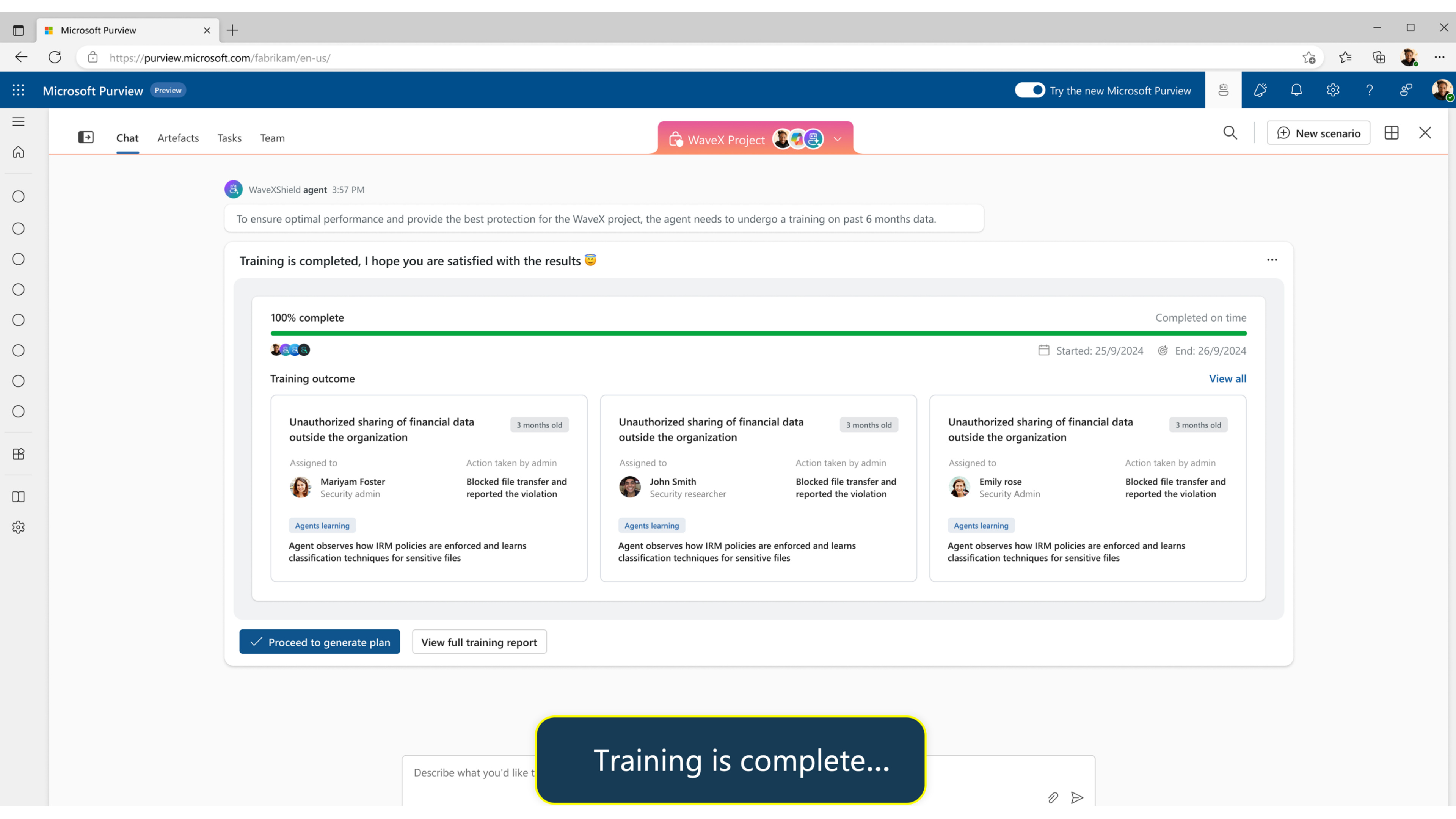Click the WaveXShield agent avatar

click(x=234, y=189)
